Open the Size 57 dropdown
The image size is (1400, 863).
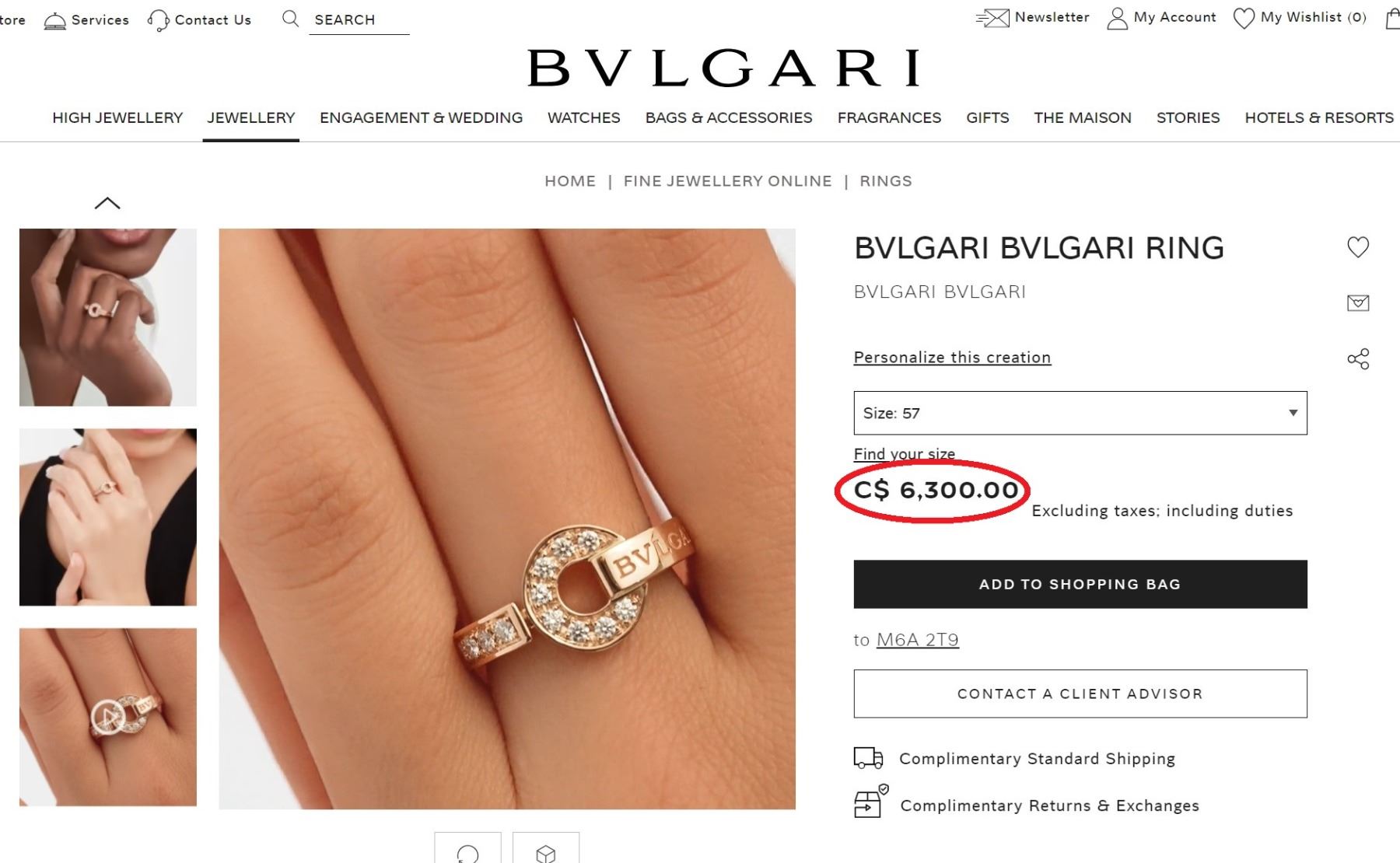1080,413
